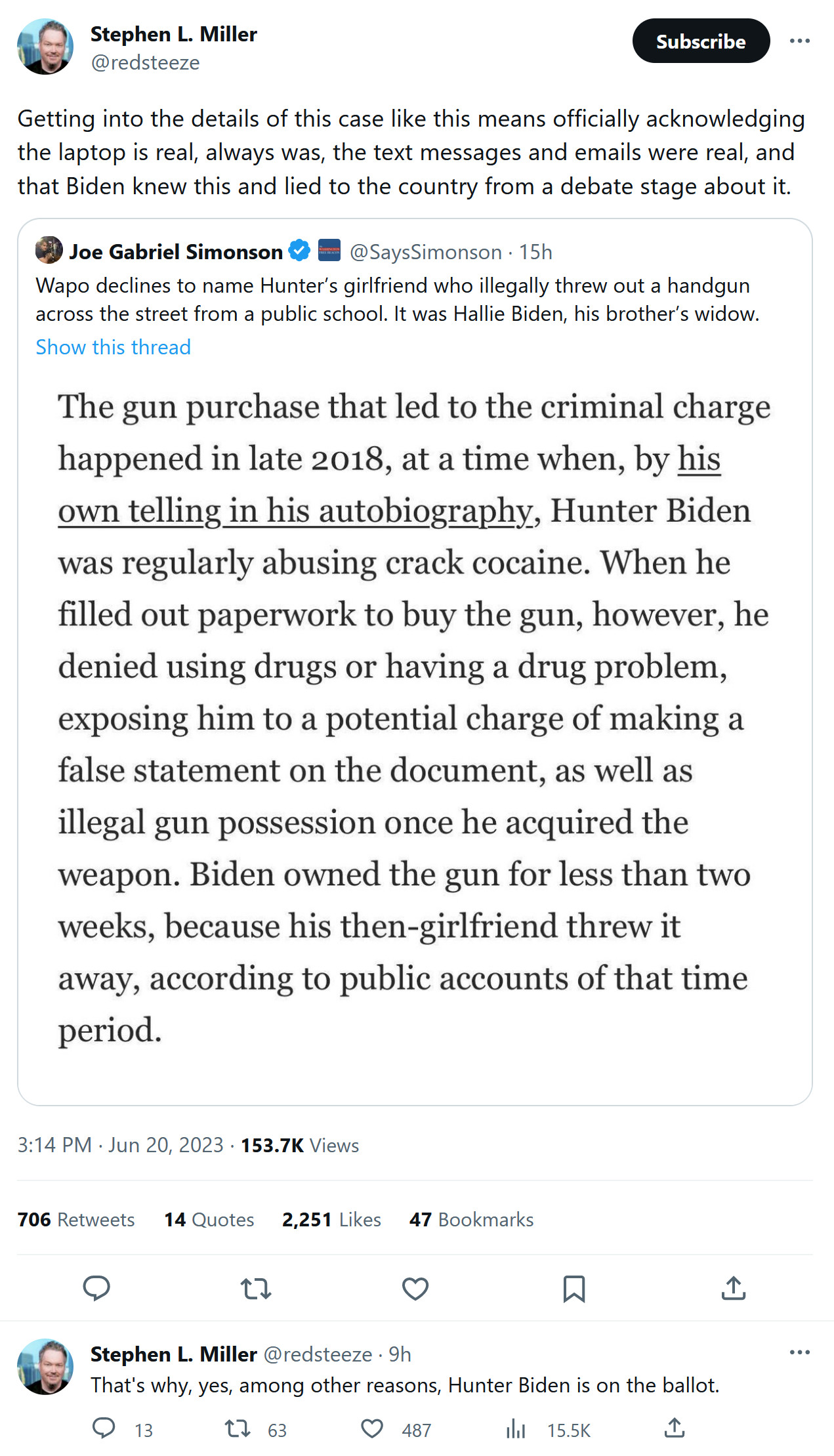Image resolution: width=834 pixels, height=1456 pixels.
Task: Open Joe Gabriel Simonson's avatar in quoted tweet
Action: [x=49, y=251]
